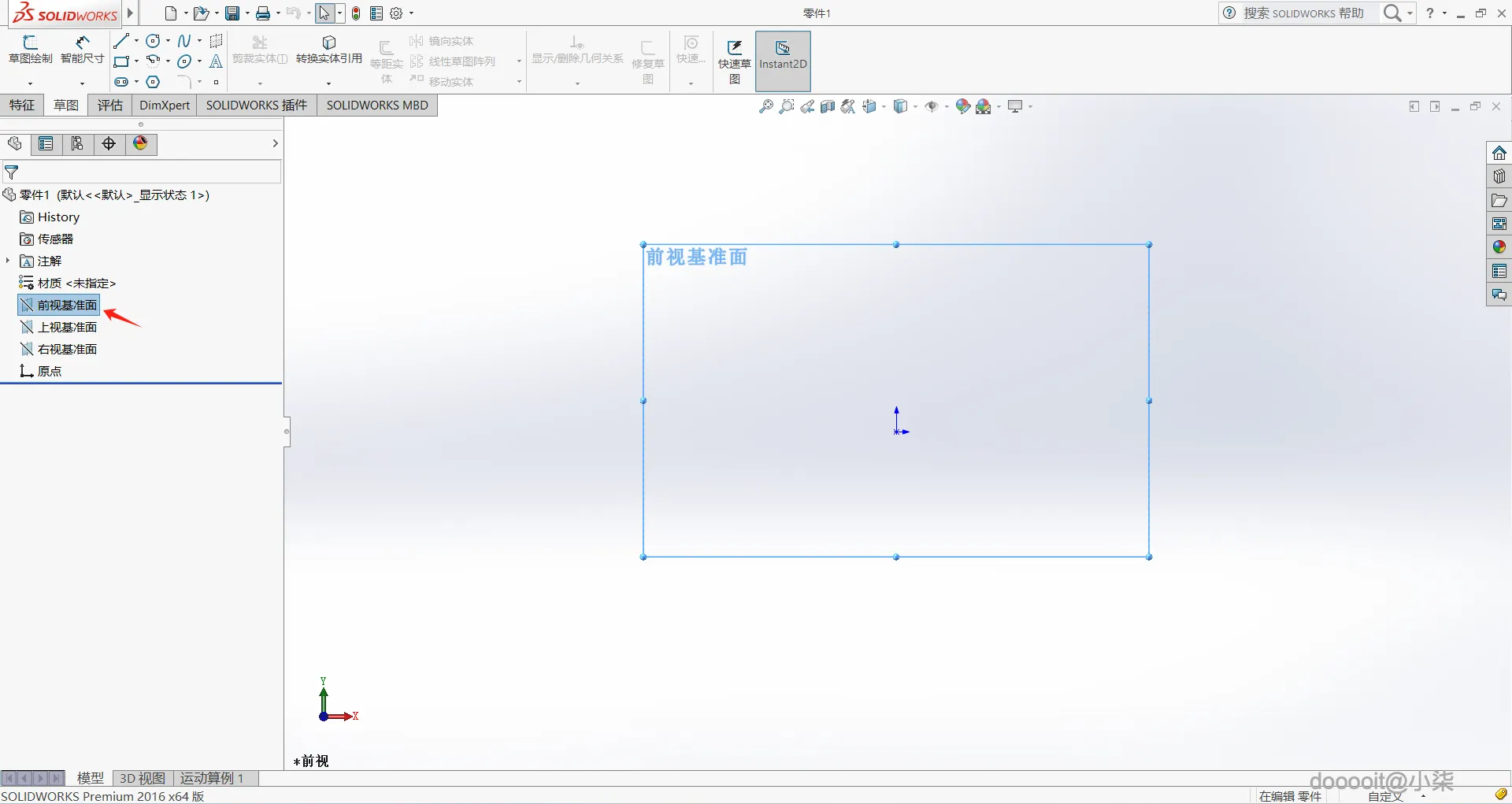Open the SOLIDWORKS Resources home icon
Screen dimensions: 1512x804
coord(1499,153)
